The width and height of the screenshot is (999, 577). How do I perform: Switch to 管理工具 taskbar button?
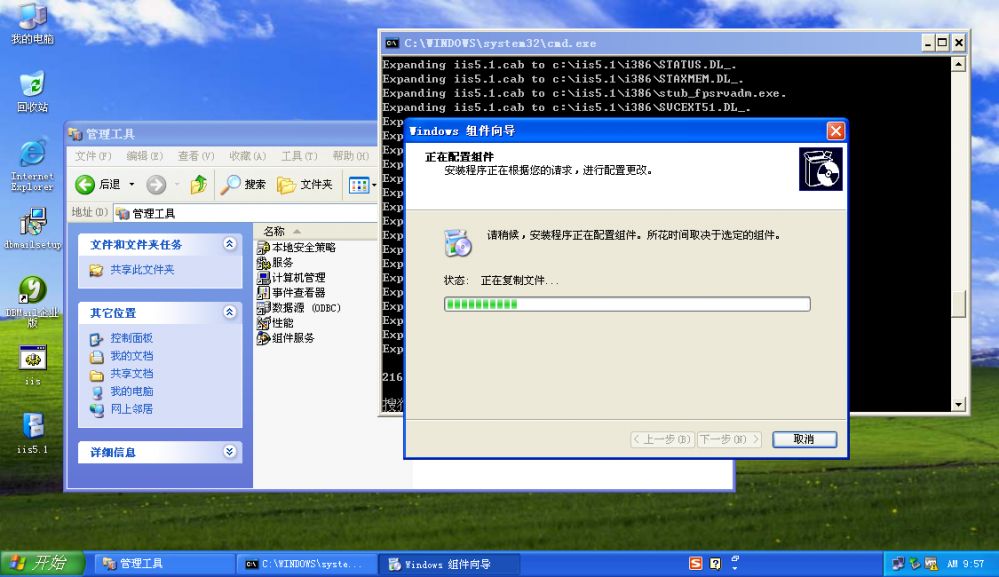[164, 564]
